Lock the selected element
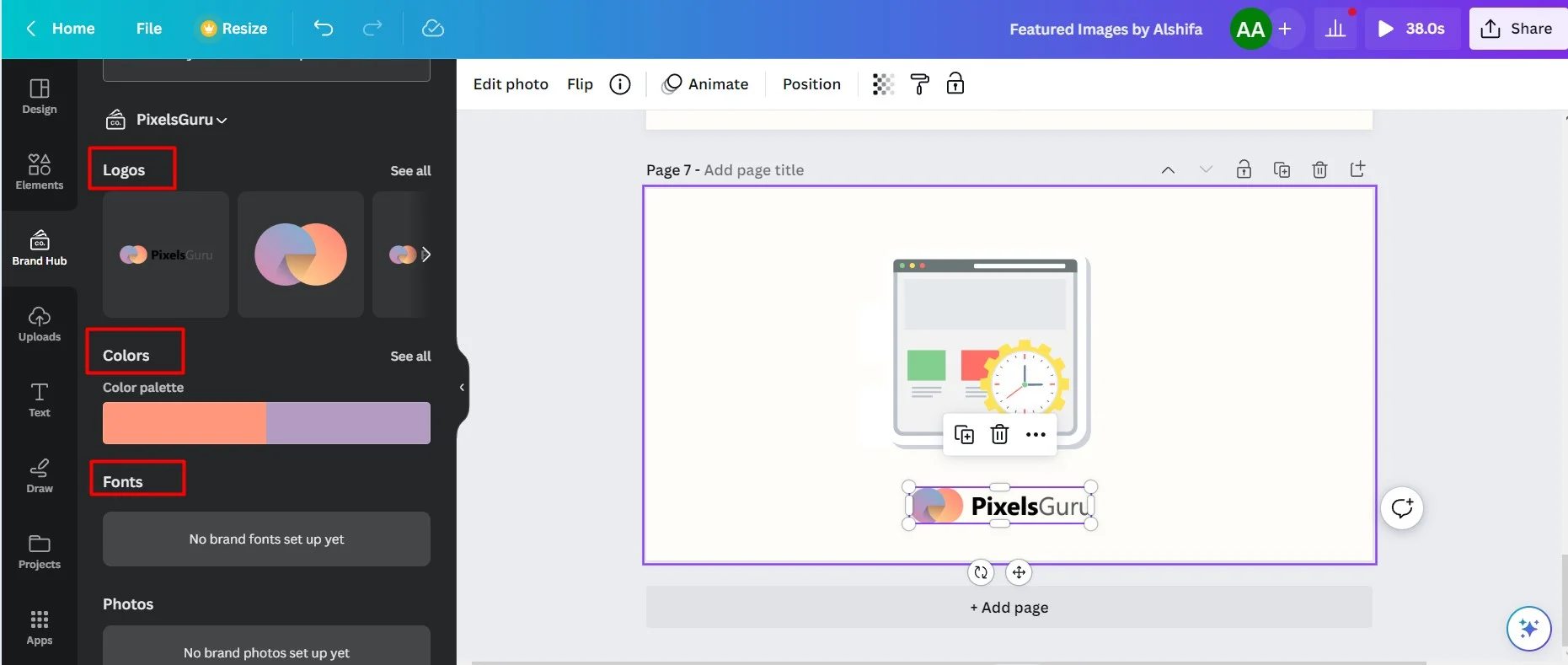 tap(955, 83)
